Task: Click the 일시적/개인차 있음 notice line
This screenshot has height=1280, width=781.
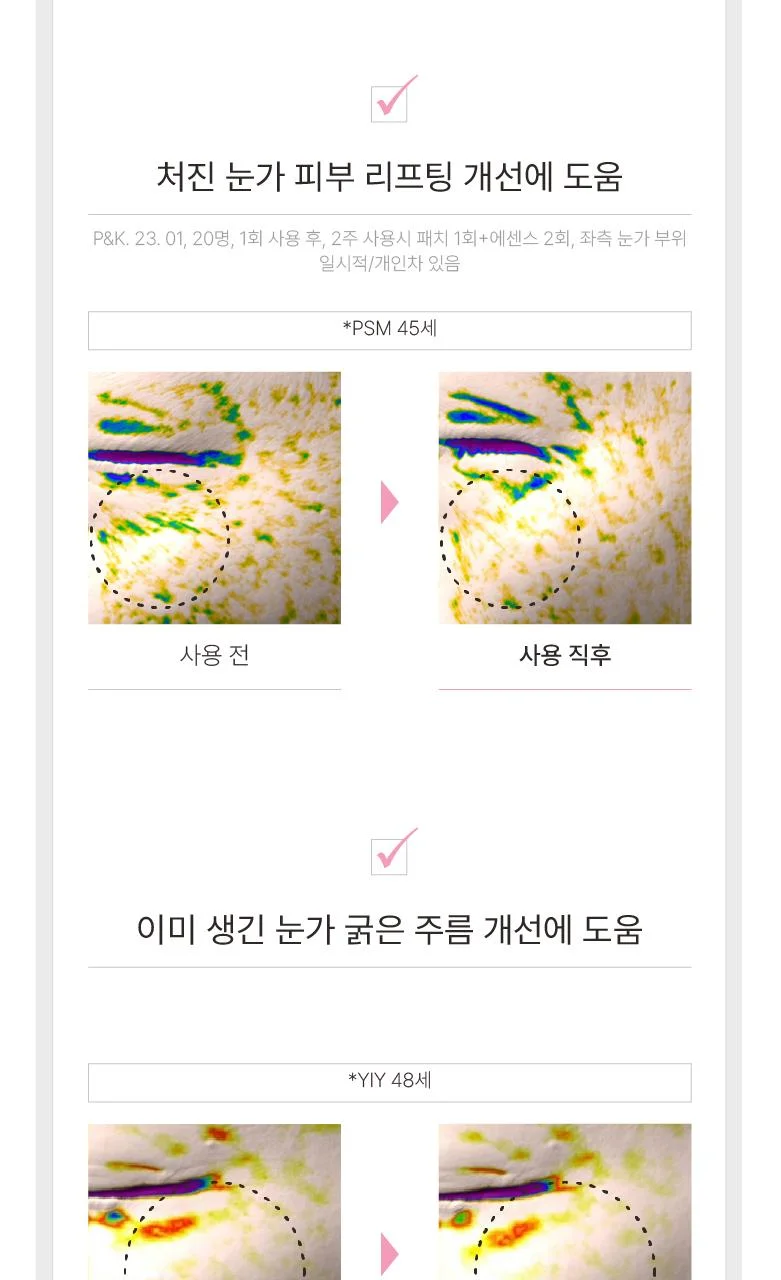Action: point(390,264)
